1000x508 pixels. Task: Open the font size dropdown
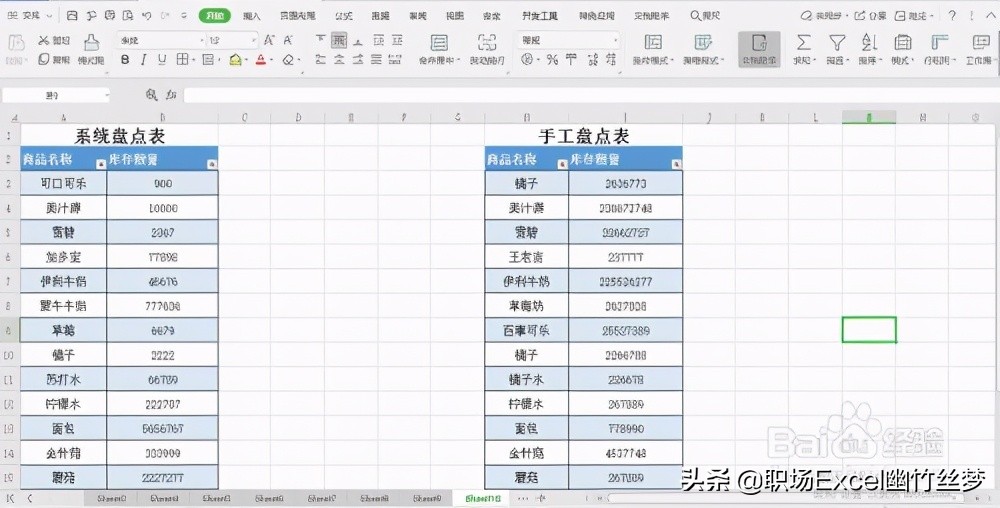tap(253, 40)
